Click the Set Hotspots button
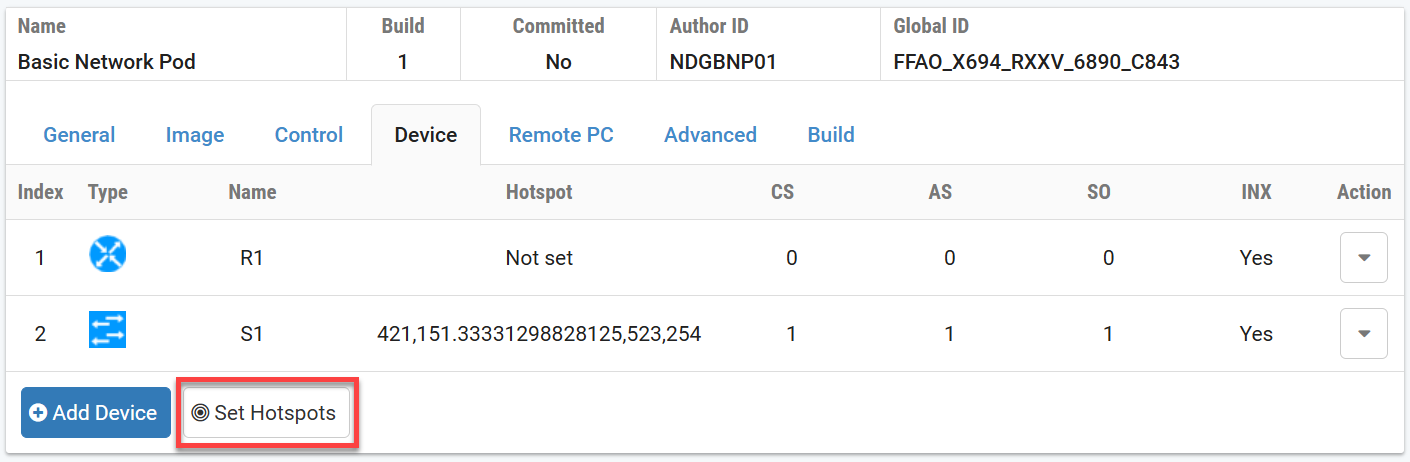 point(266,413)
